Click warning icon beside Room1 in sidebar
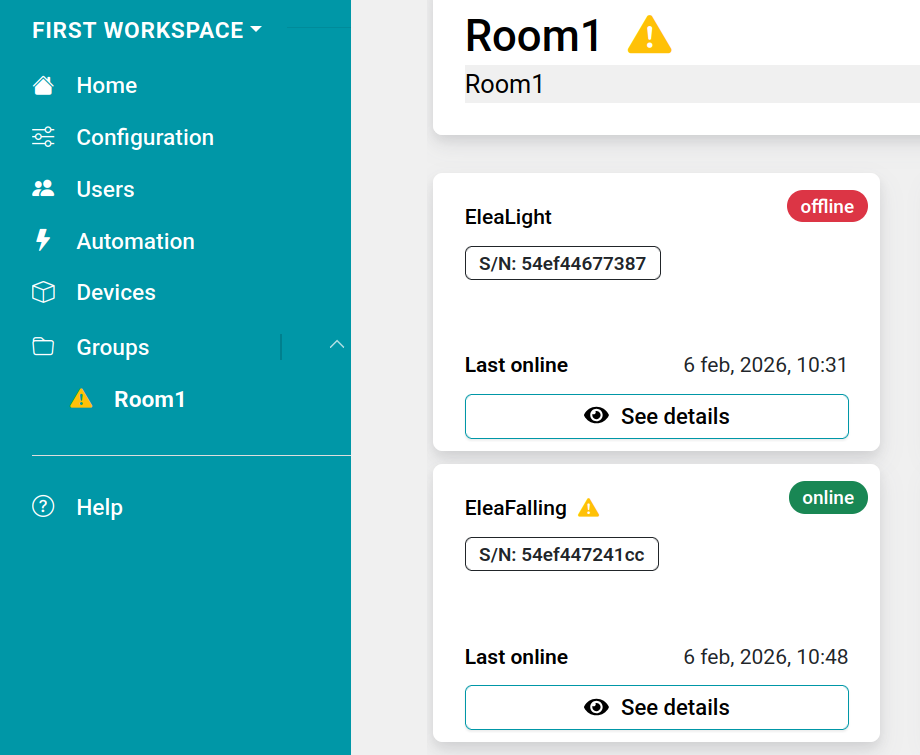 pos(82,399)
